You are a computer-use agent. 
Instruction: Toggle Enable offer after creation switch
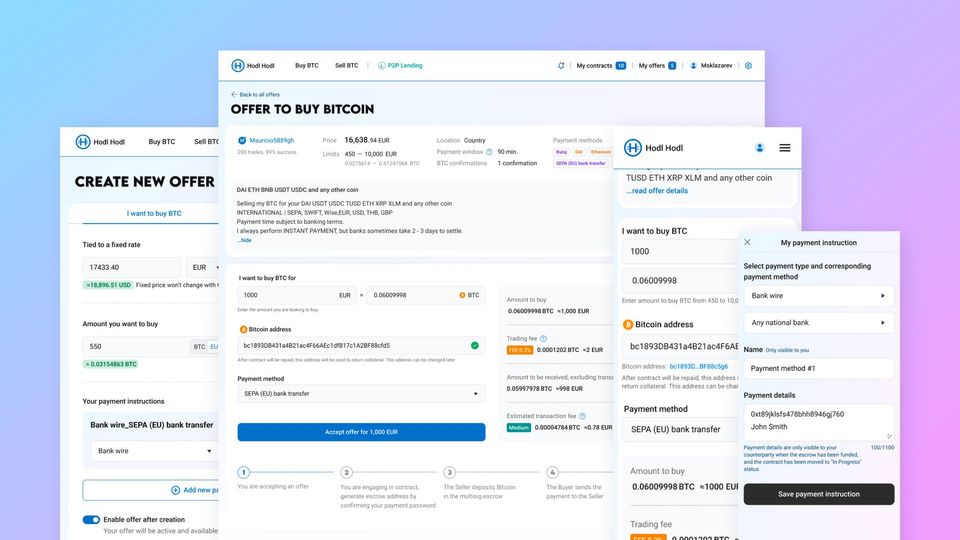click(x=91, y=520)
